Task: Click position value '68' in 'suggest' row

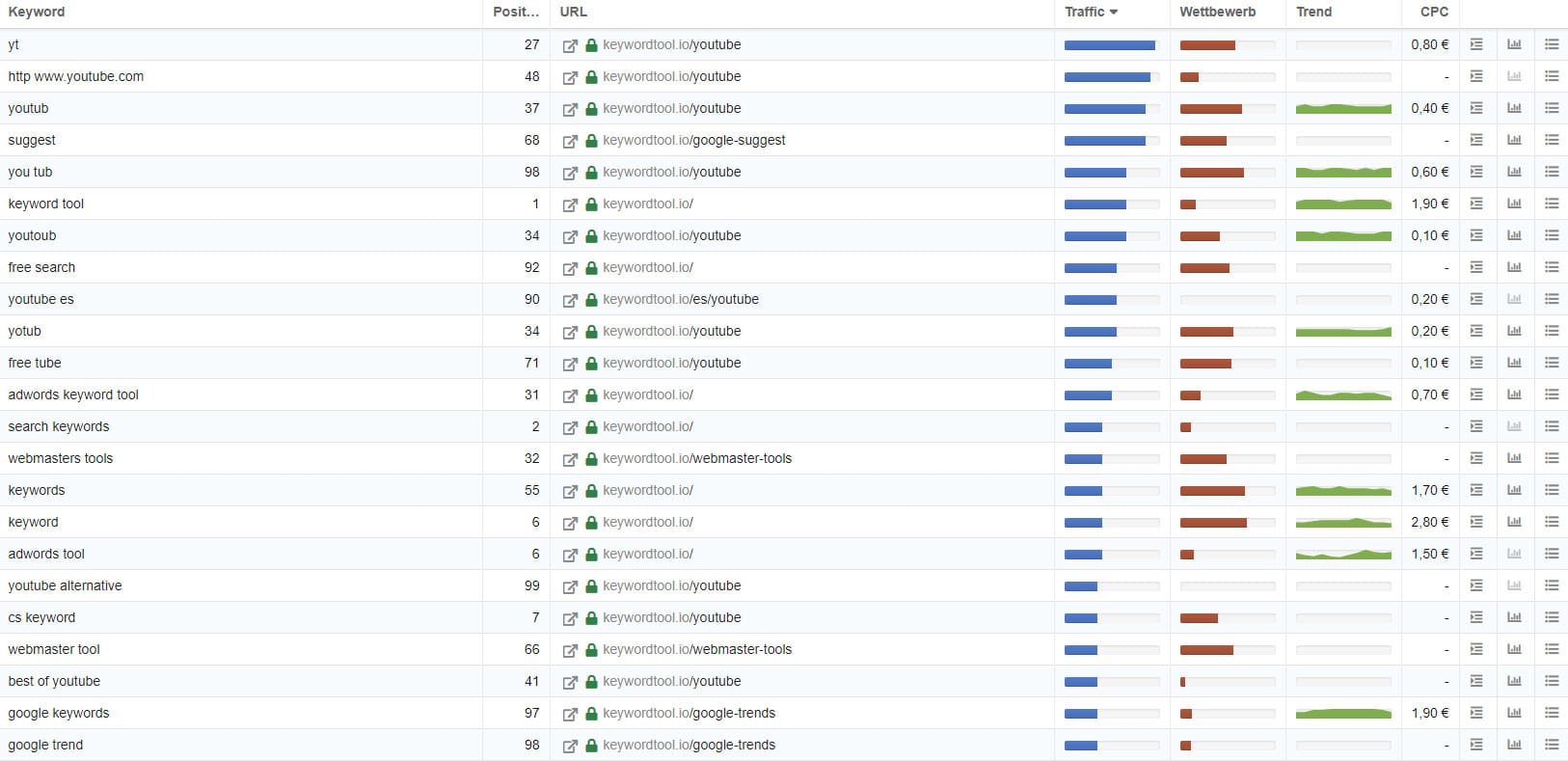Action: [532, 140]
